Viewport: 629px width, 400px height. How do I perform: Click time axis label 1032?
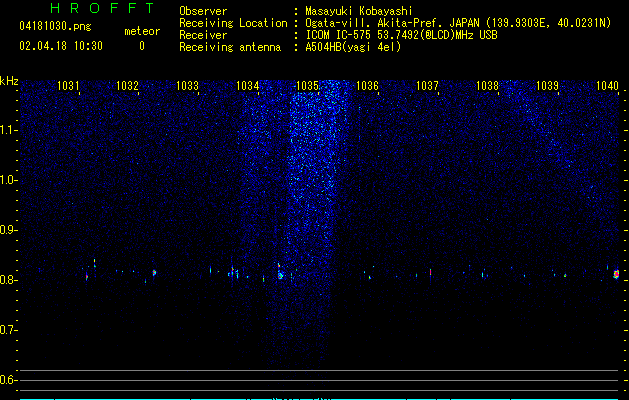point(127,85)
